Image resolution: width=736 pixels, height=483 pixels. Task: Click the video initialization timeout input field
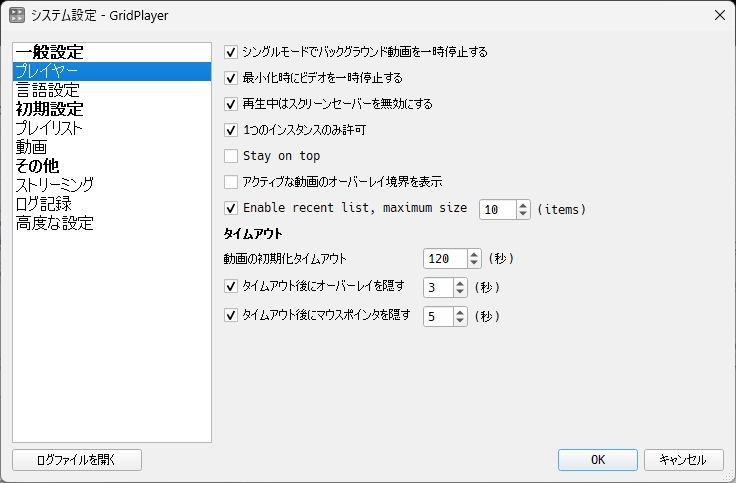[x=444, y=258]
